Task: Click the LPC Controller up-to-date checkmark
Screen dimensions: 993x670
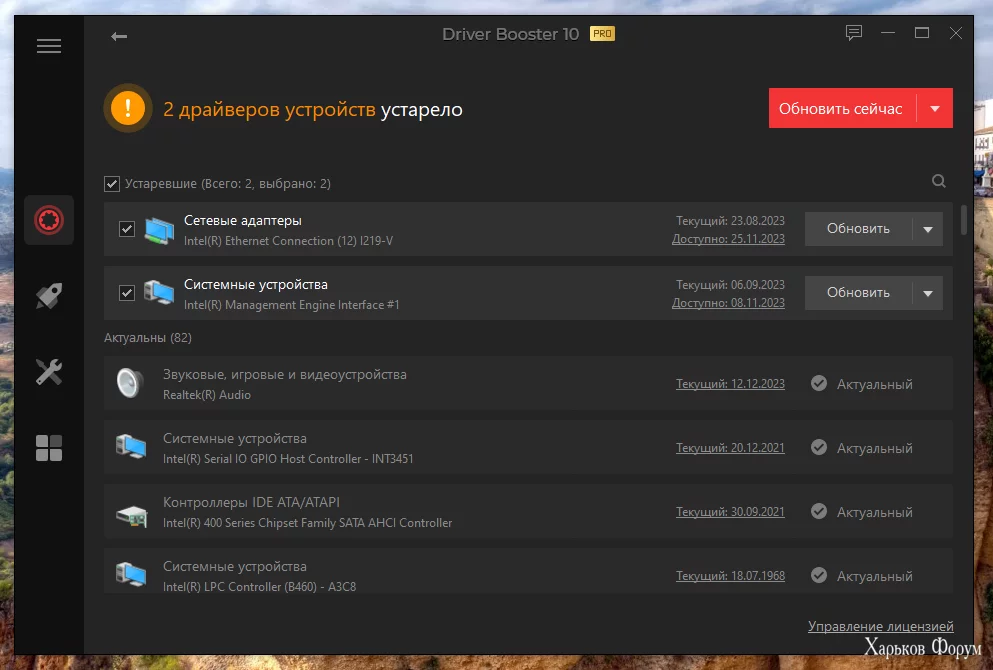Action: click(819, 576)
